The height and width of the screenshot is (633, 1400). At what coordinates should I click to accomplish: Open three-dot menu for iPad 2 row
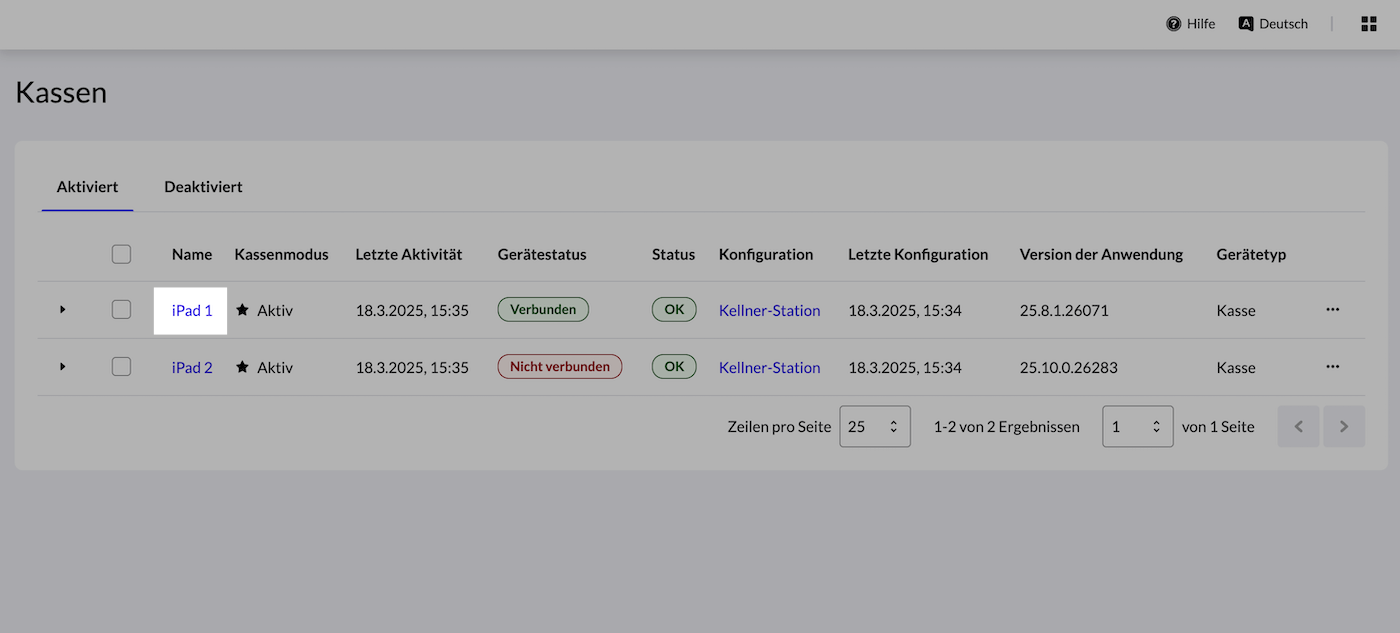(x=1332, y=367)
